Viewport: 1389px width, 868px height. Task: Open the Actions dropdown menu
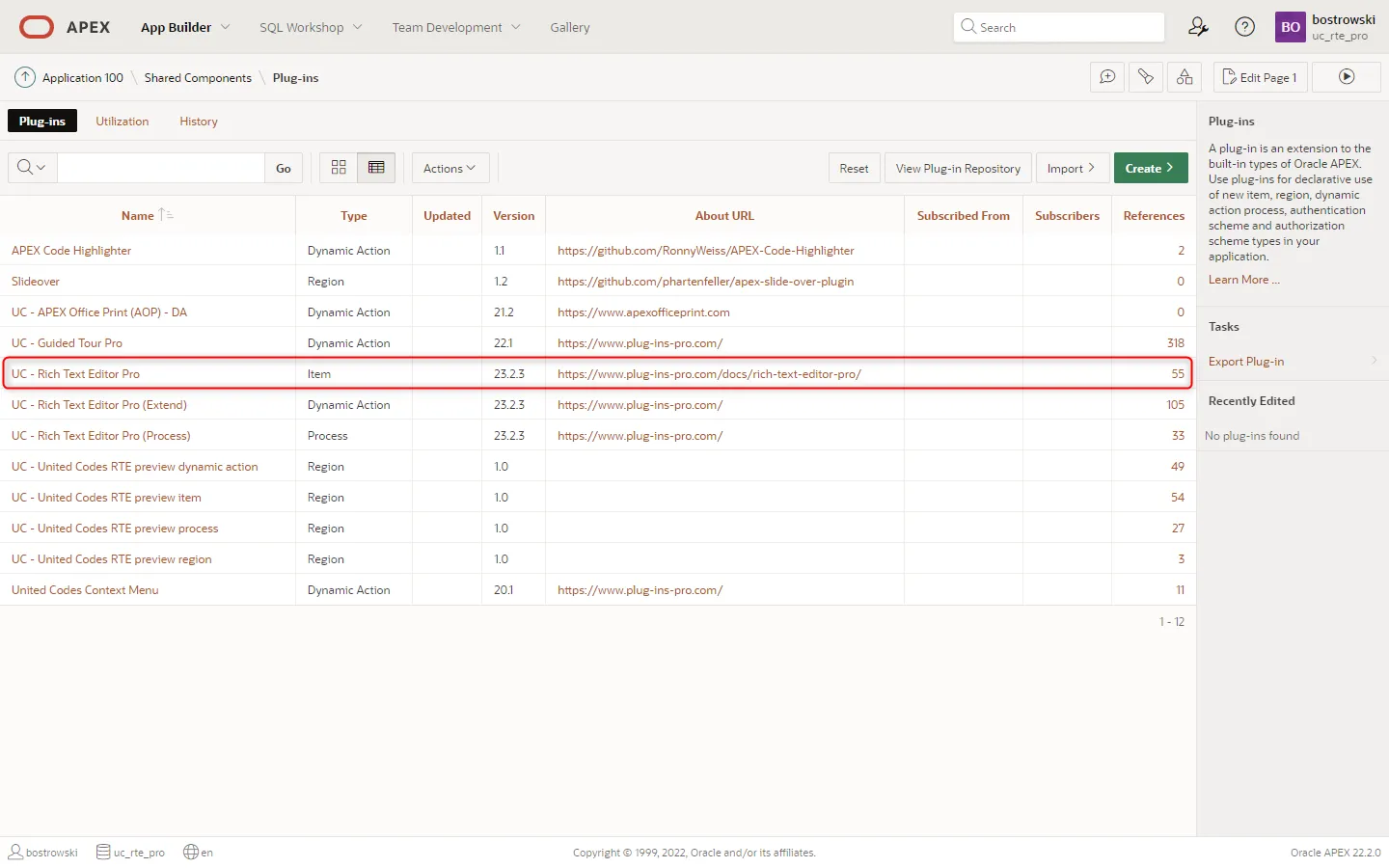pos(449,168)
